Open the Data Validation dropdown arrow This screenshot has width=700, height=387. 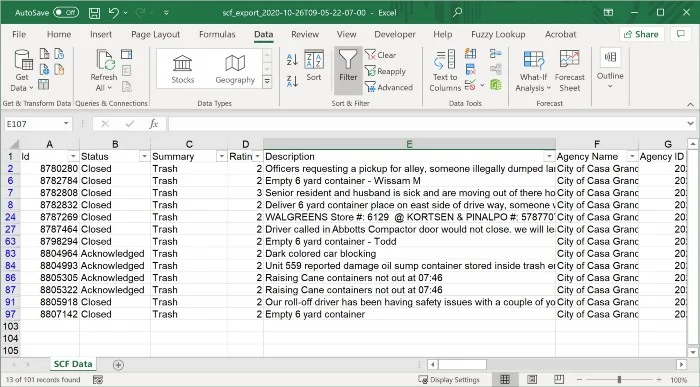pos(482,85)
